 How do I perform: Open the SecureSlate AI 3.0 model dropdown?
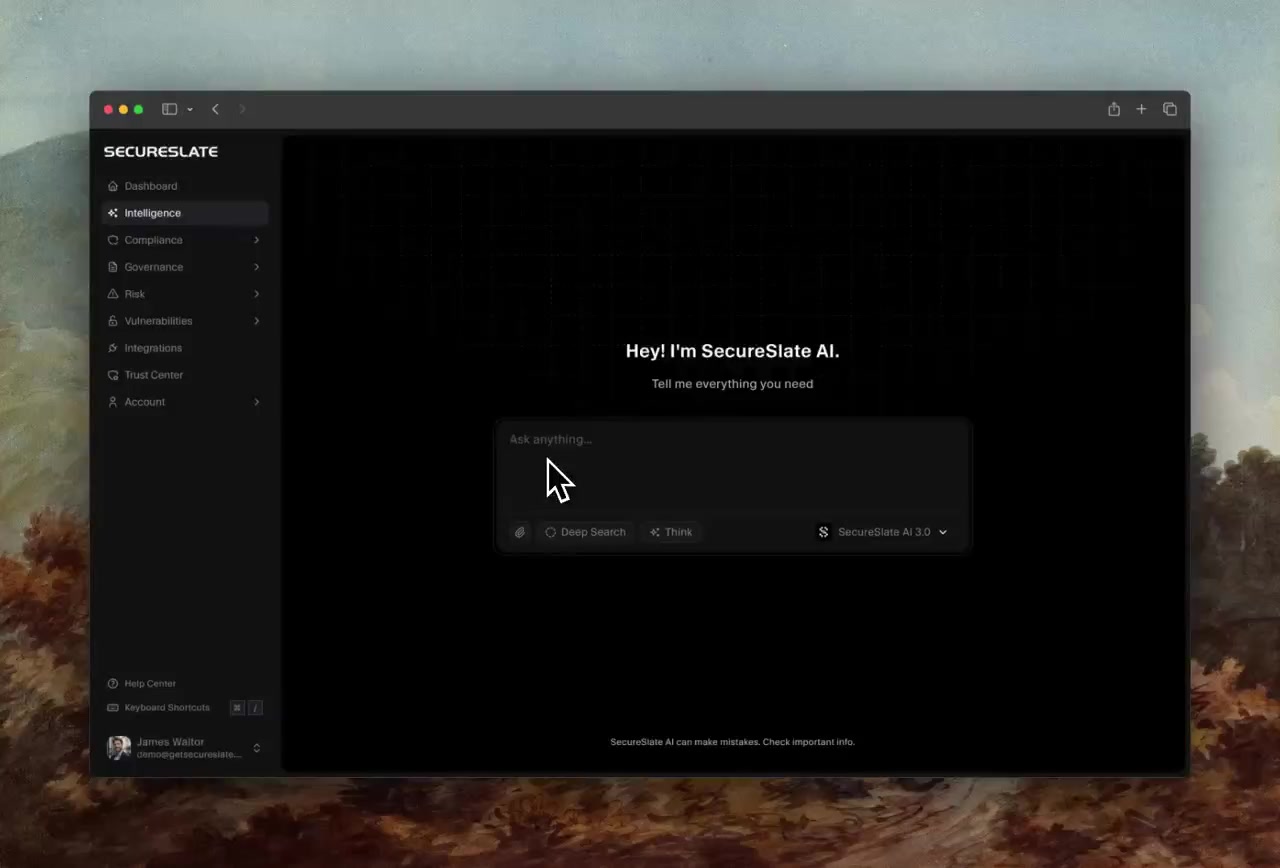882,532
